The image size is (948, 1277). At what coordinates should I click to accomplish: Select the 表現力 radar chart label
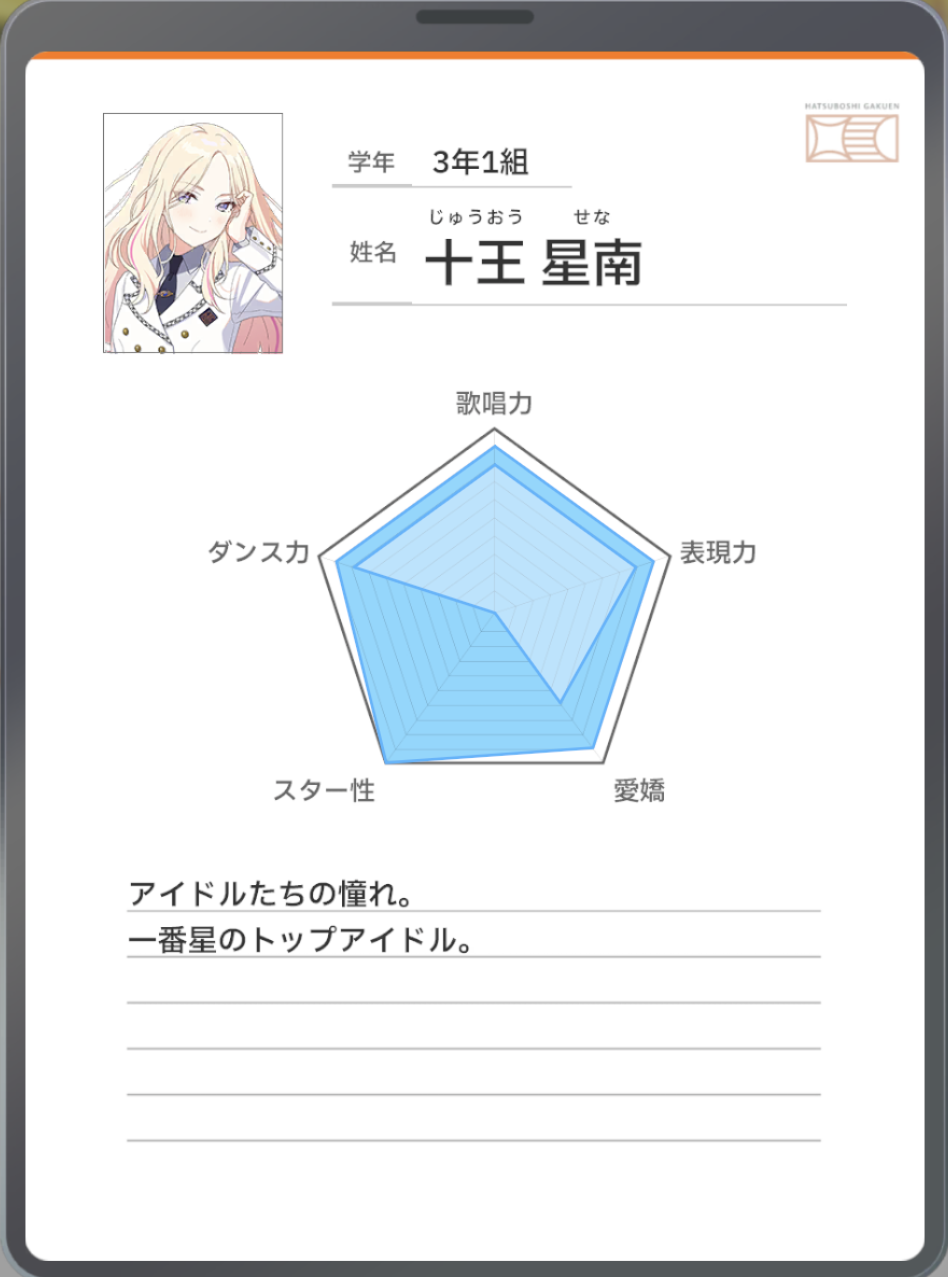pos(718,553)
